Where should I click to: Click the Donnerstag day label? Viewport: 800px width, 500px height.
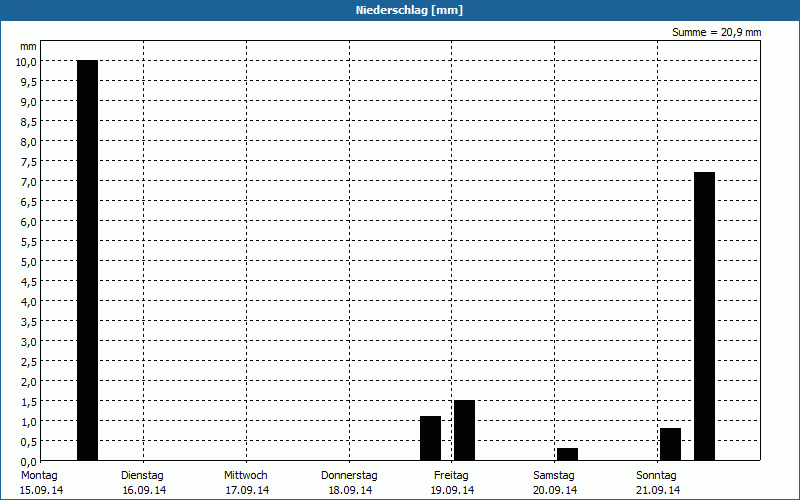(349, 475)
